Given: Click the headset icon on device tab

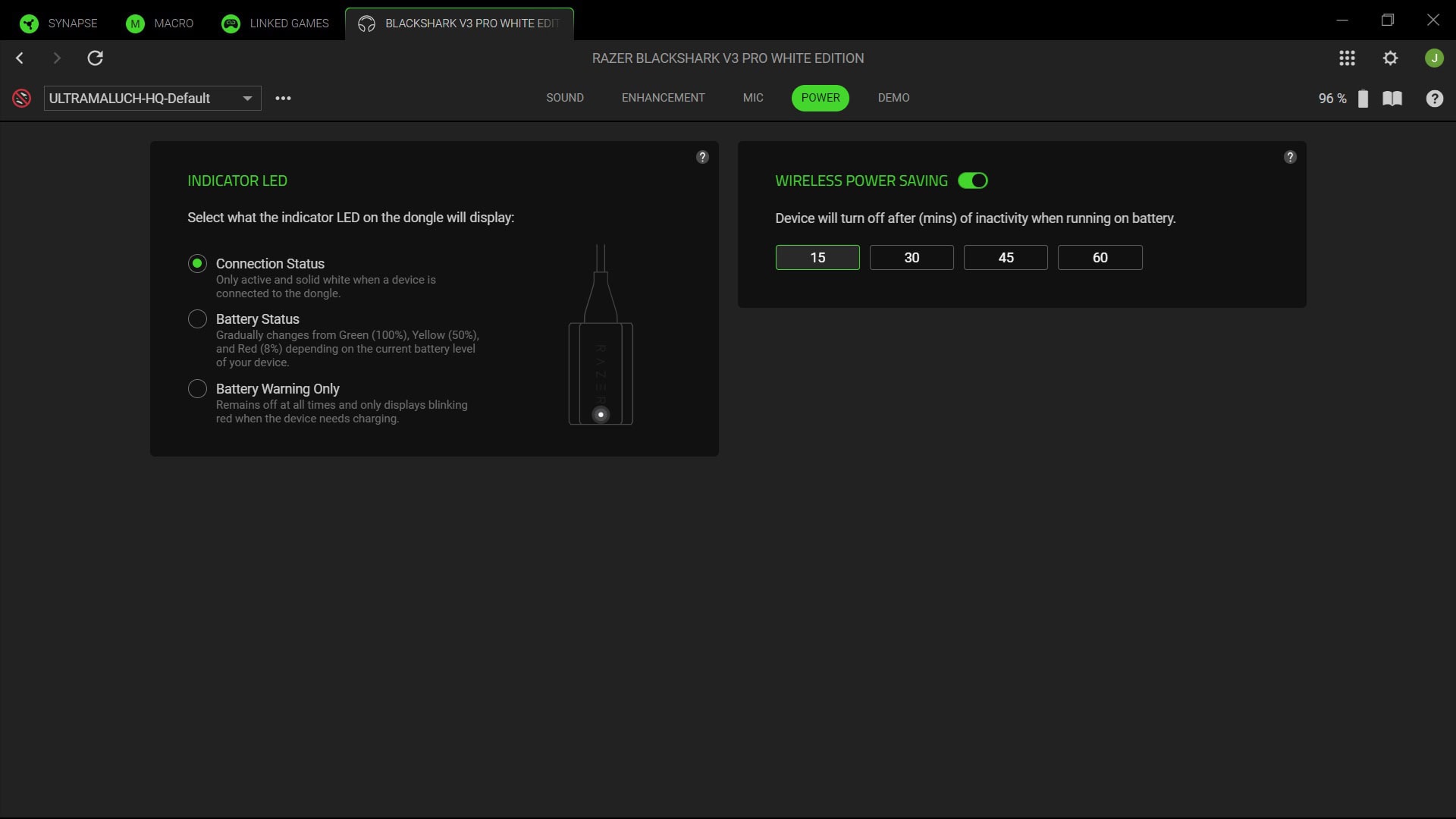Looking at the screenshot, I should click(x=366, y=24).
